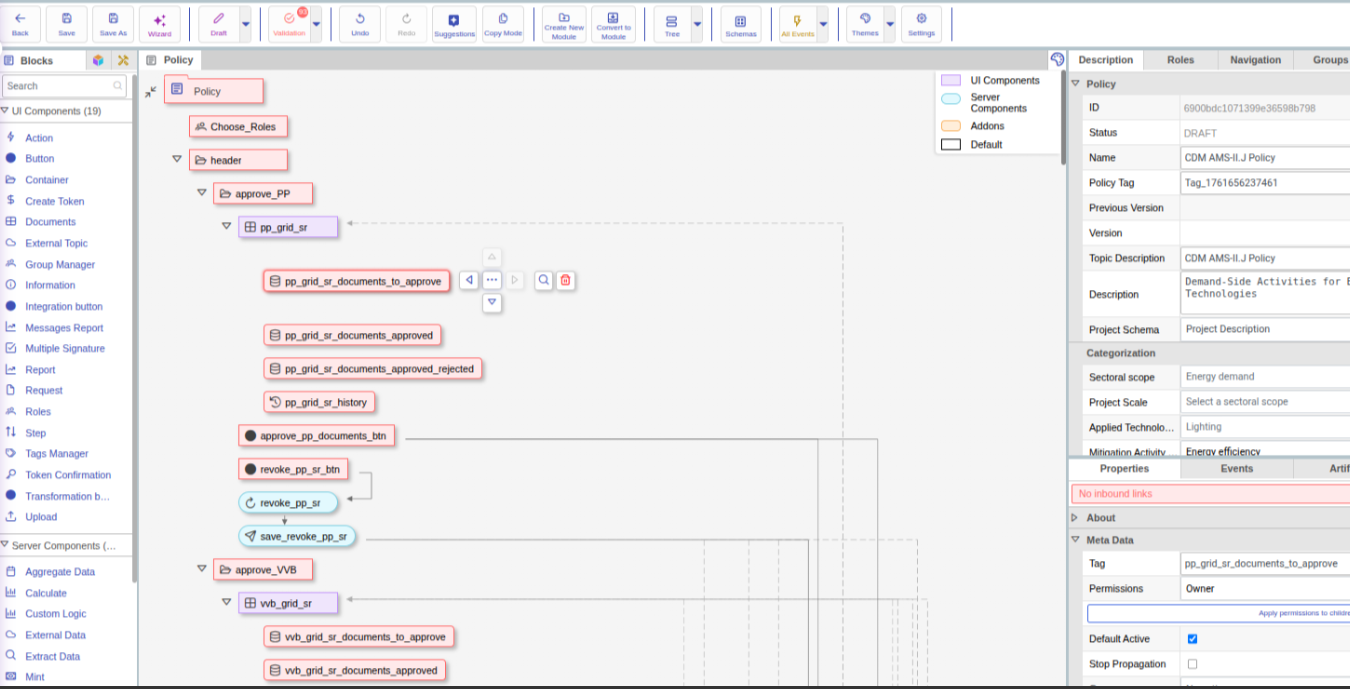Switch to the Roles tab
The height and width of the screenshot is (689, 1350).
(1180, 60)
